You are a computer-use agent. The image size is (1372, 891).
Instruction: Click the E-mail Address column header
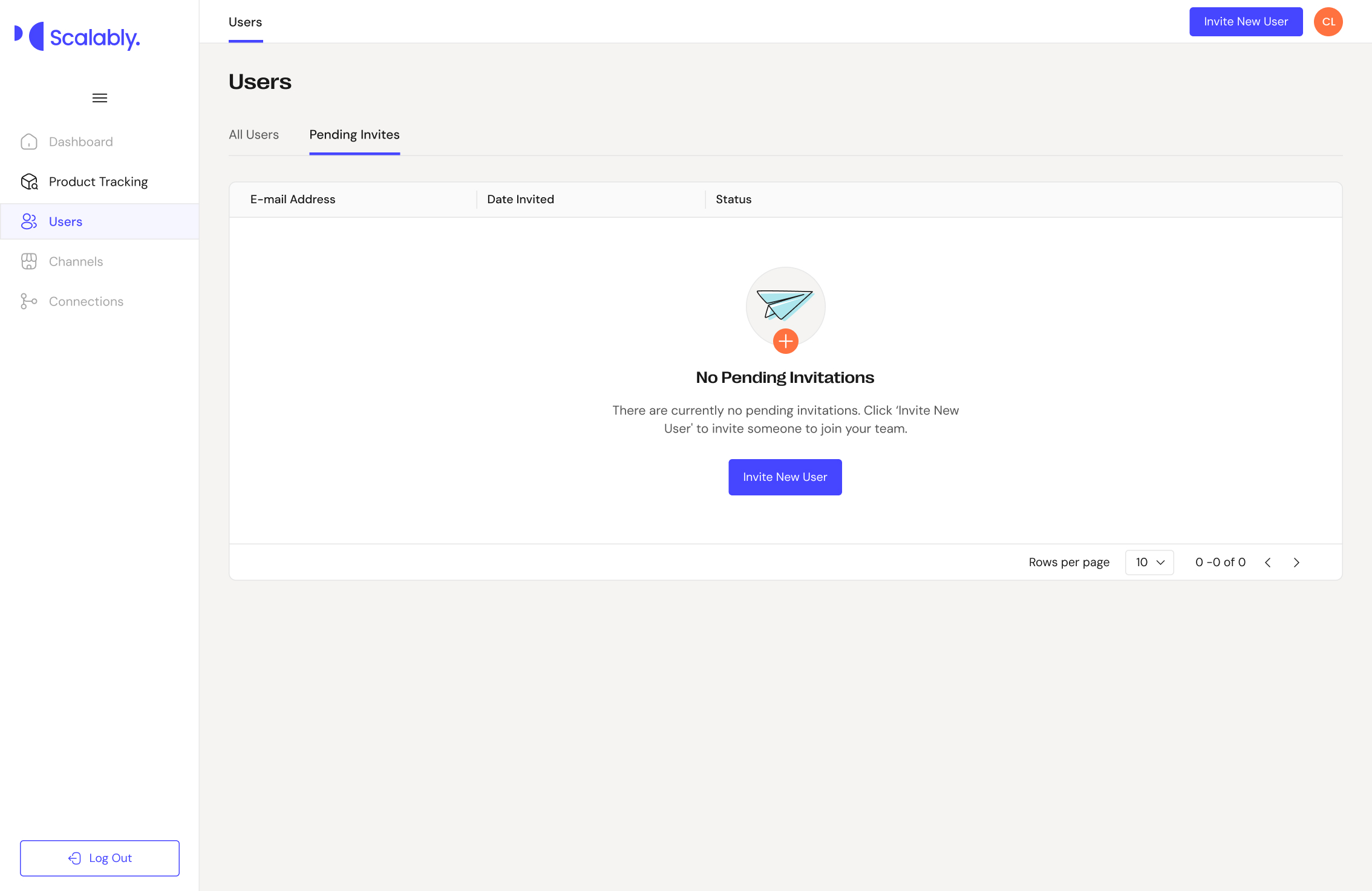(293, 200)
